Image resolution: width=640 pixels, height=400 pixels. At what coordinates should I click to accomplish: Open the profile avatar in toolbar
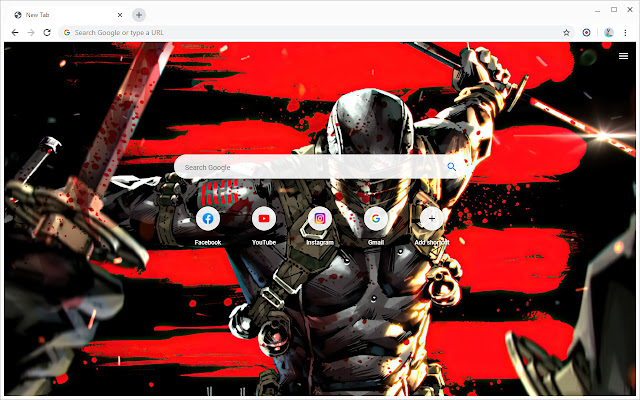[x=609, y=33]
